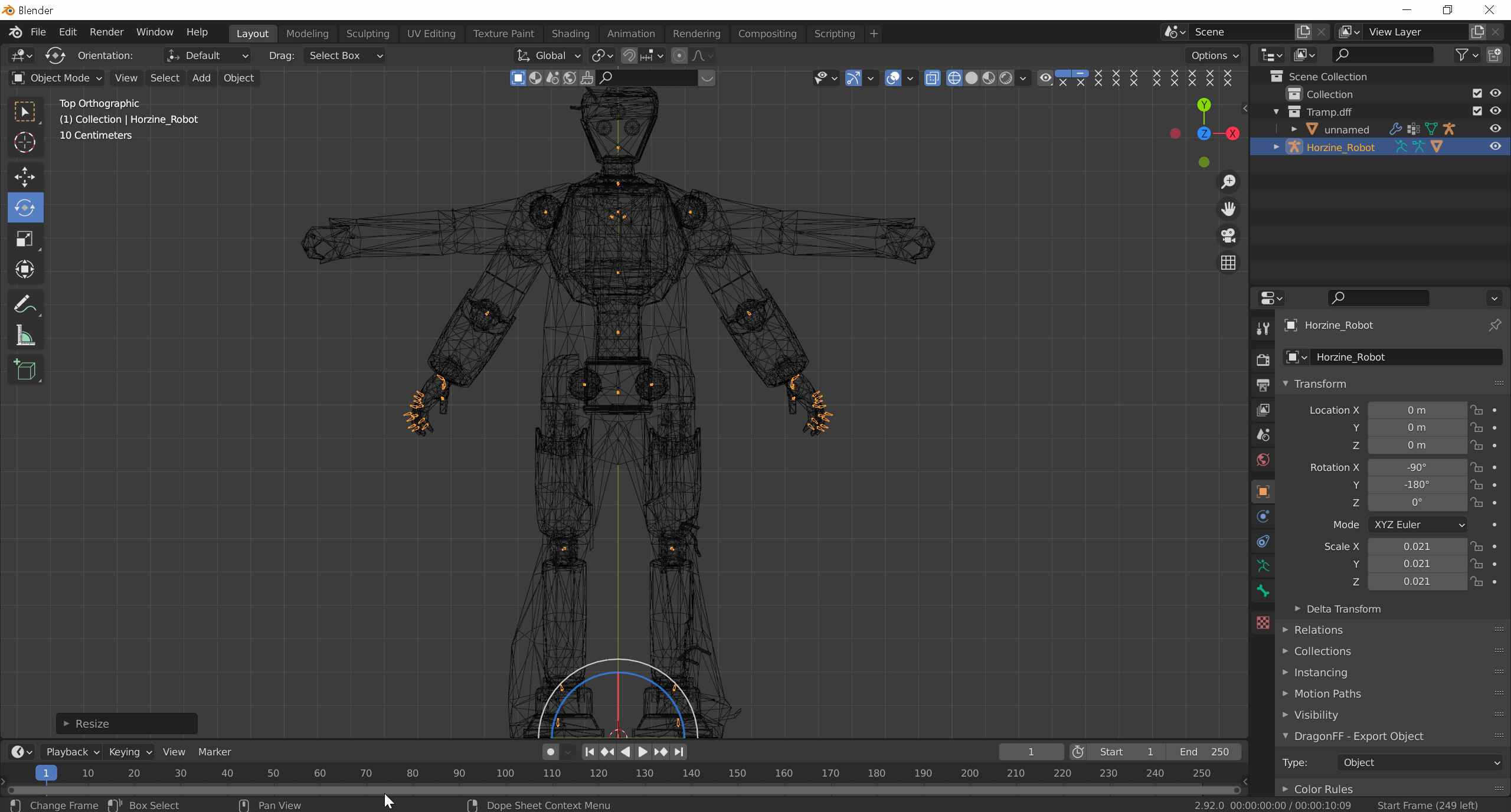Choose the Measure ruler tool
This screenshot has height=812, width=1511.
(25, 336)
